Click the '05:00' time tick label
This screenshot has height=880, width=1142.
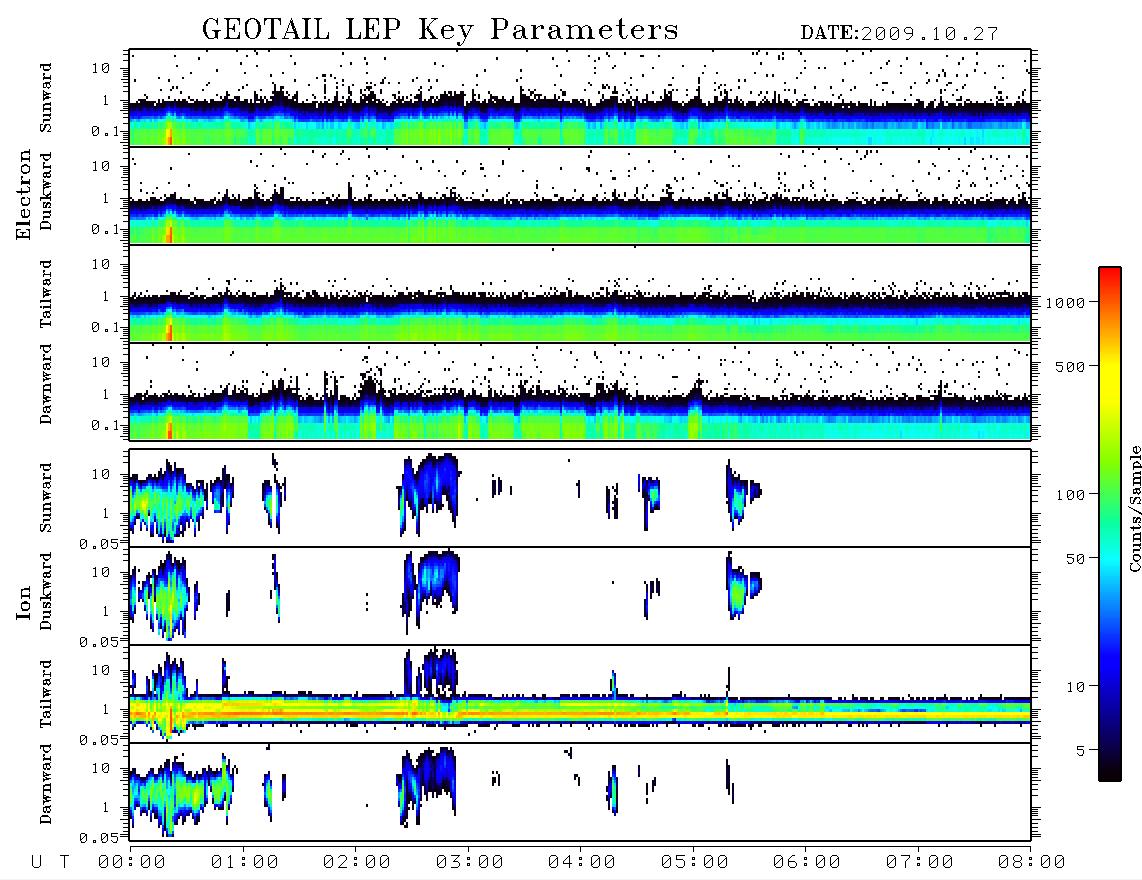coord(695,863)
